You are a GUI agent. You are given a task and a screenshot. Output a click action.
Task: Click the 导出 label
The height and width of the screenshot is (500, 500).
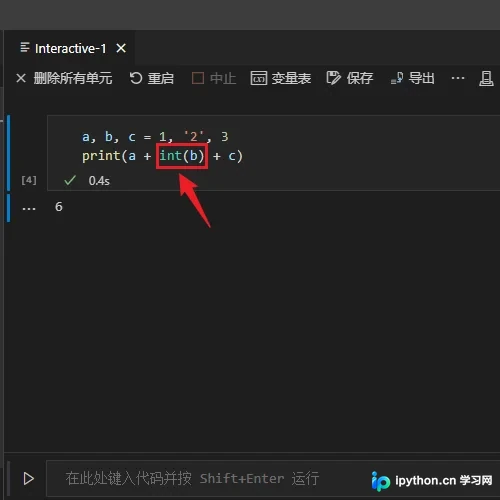(x=422, y=78)
